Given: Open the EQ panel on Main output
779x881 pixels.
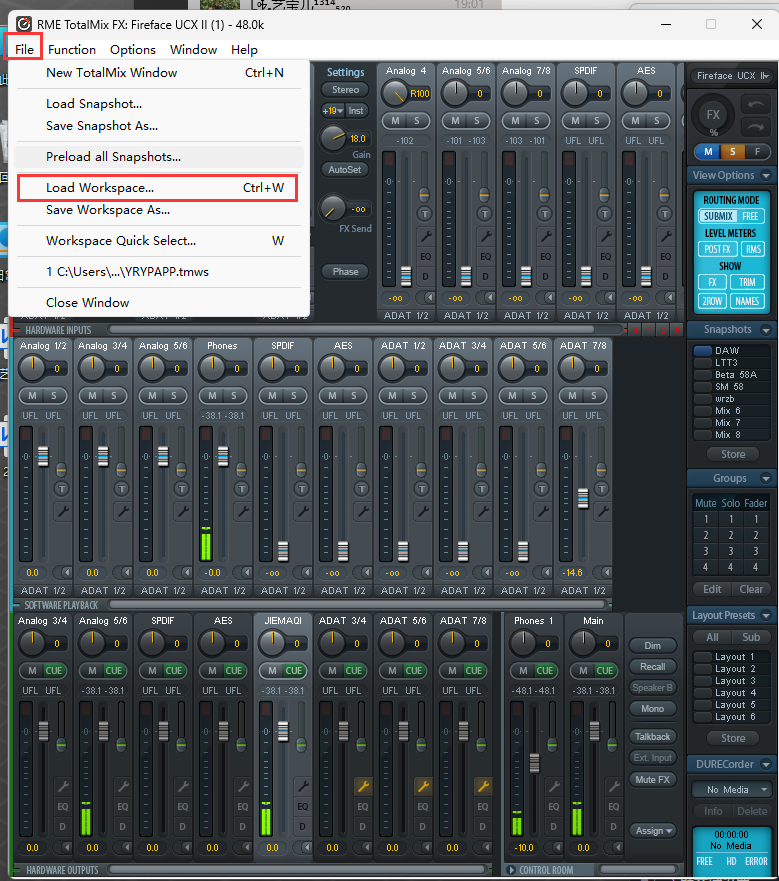Looking at the screenshot, I should pyautogui.click(x=614, y=806).
